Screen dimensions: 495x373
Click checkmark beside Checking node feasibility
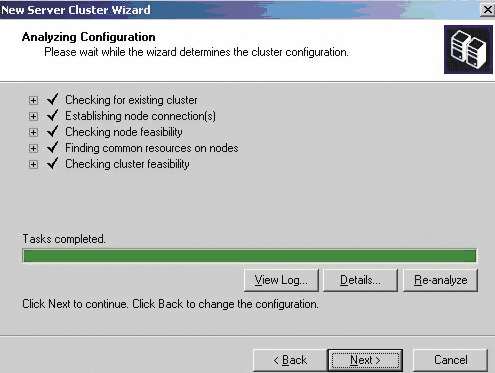pos(53,131)
